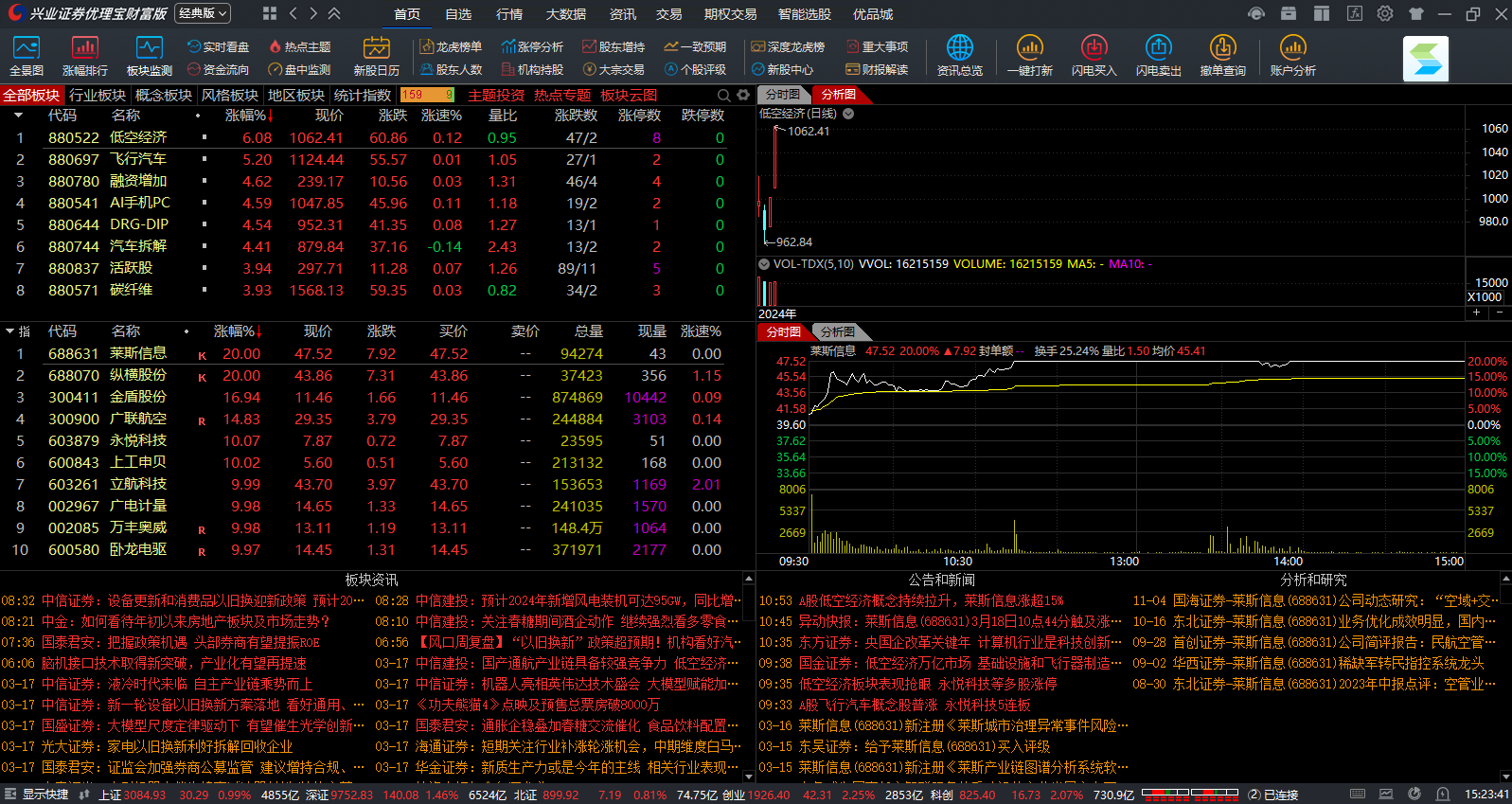This screenshot has width=1512, height=804.
Task: Click the 闪电卖出 flash sell icon
Action: pos(1158,56)
